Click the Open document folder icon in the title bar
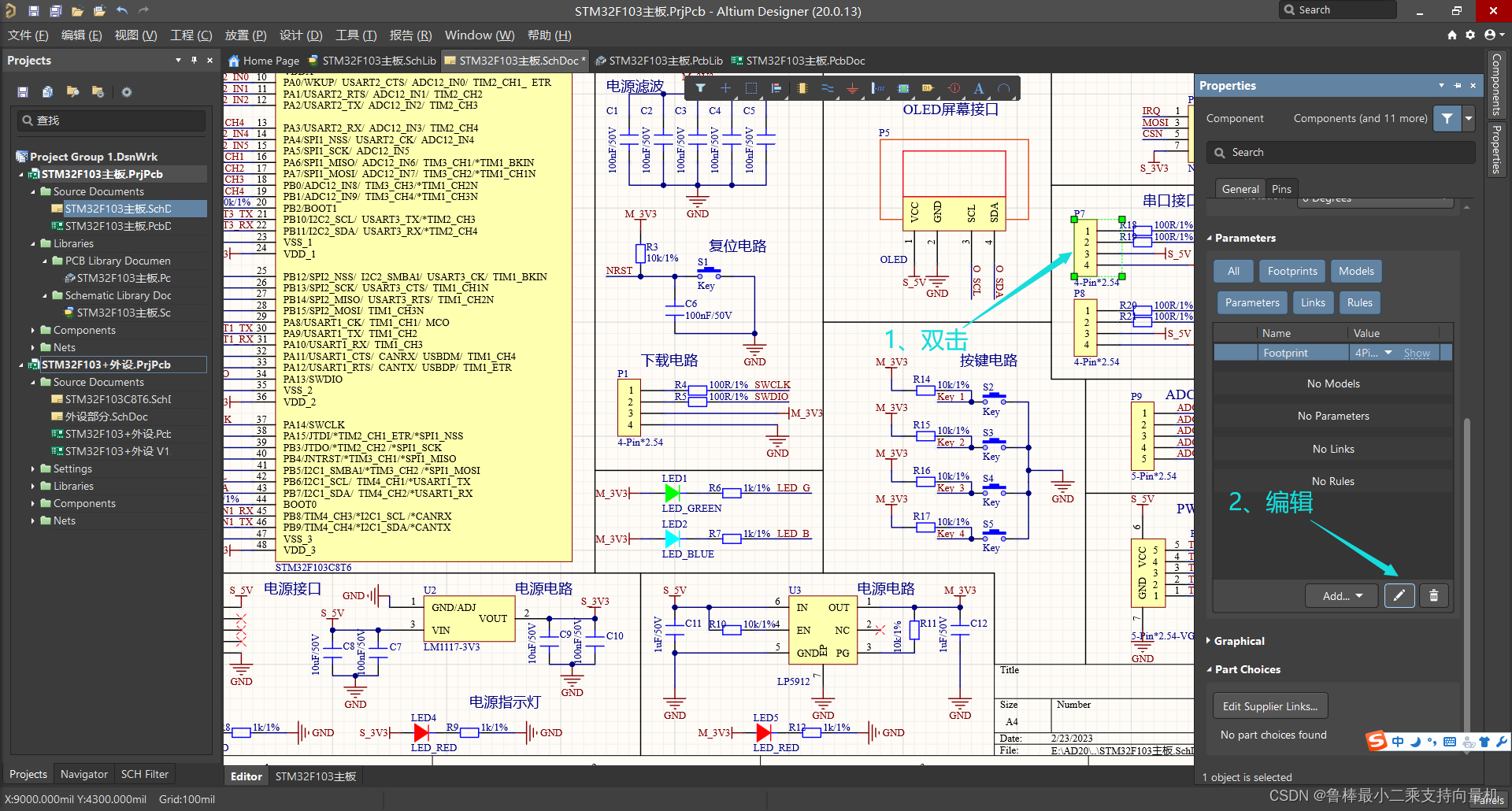 77,11
